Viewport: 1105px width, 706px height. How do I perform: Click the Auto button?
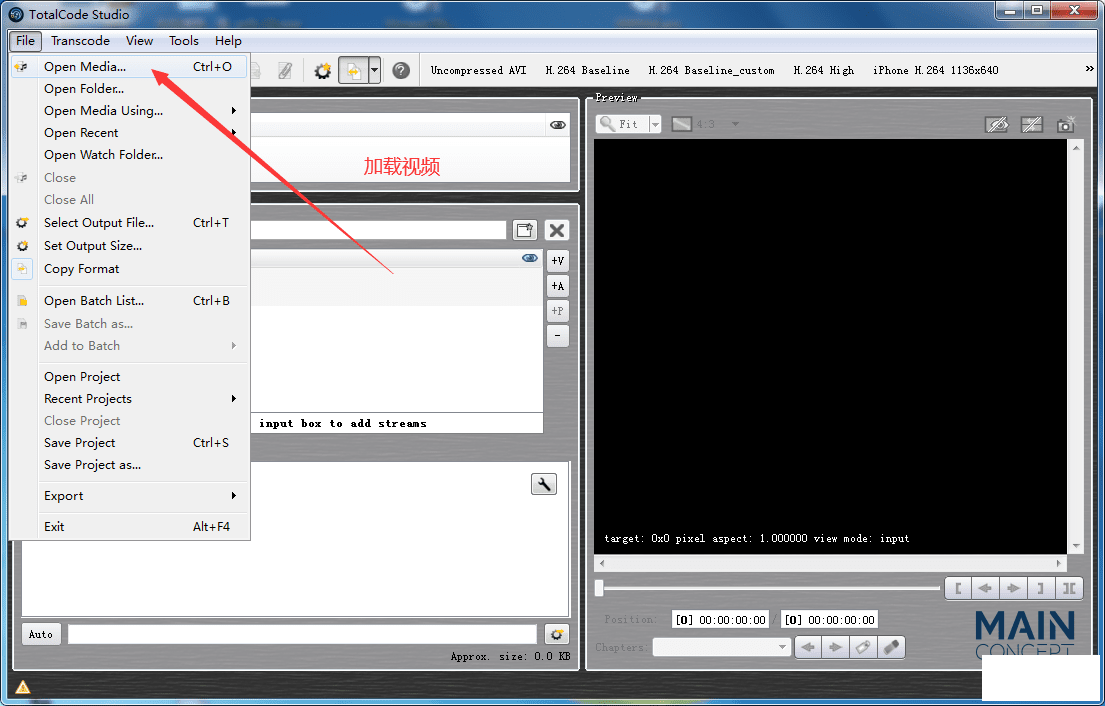[41, 635]
